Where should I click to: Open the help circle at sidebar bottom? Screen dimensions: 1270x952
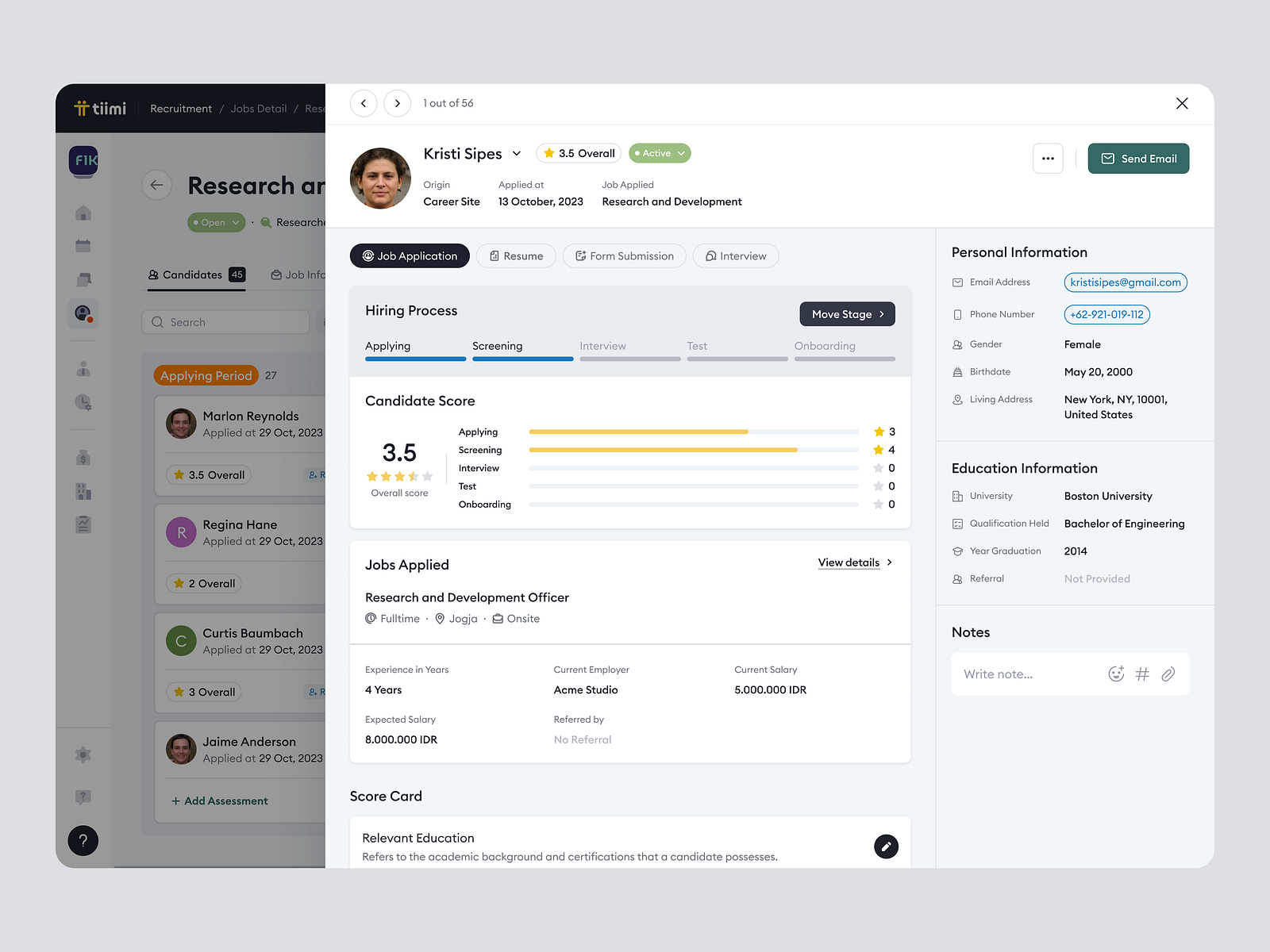pos(83,840)
